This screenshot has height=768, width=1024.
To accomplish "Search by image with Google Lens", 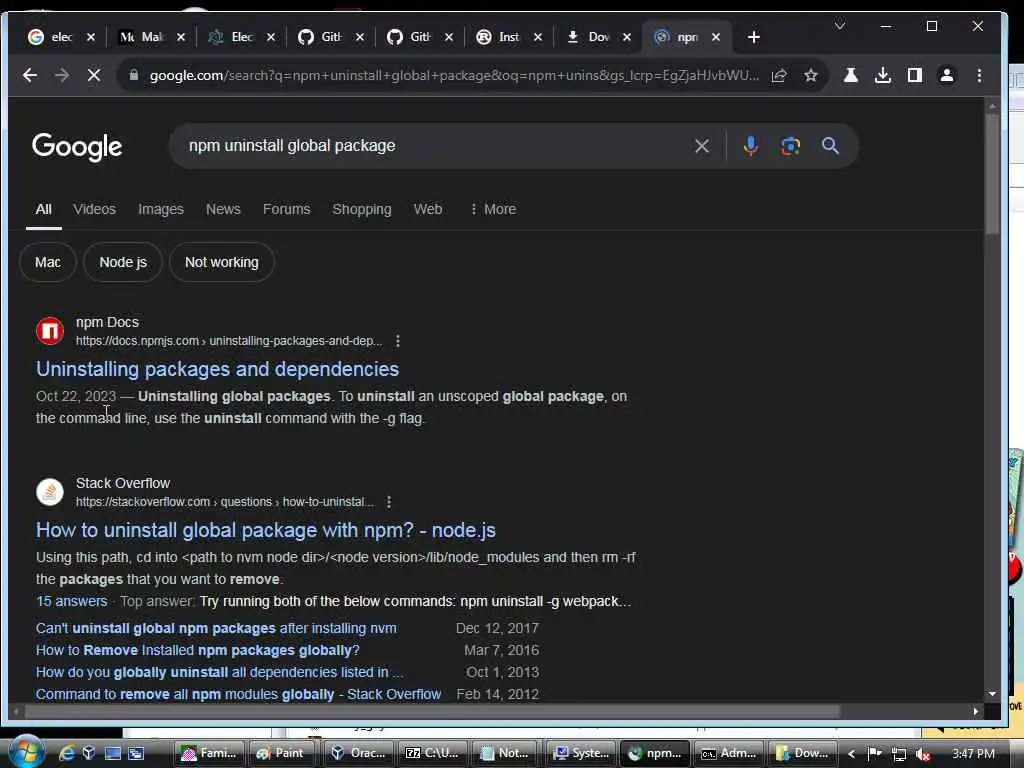I will click(790, 146).
